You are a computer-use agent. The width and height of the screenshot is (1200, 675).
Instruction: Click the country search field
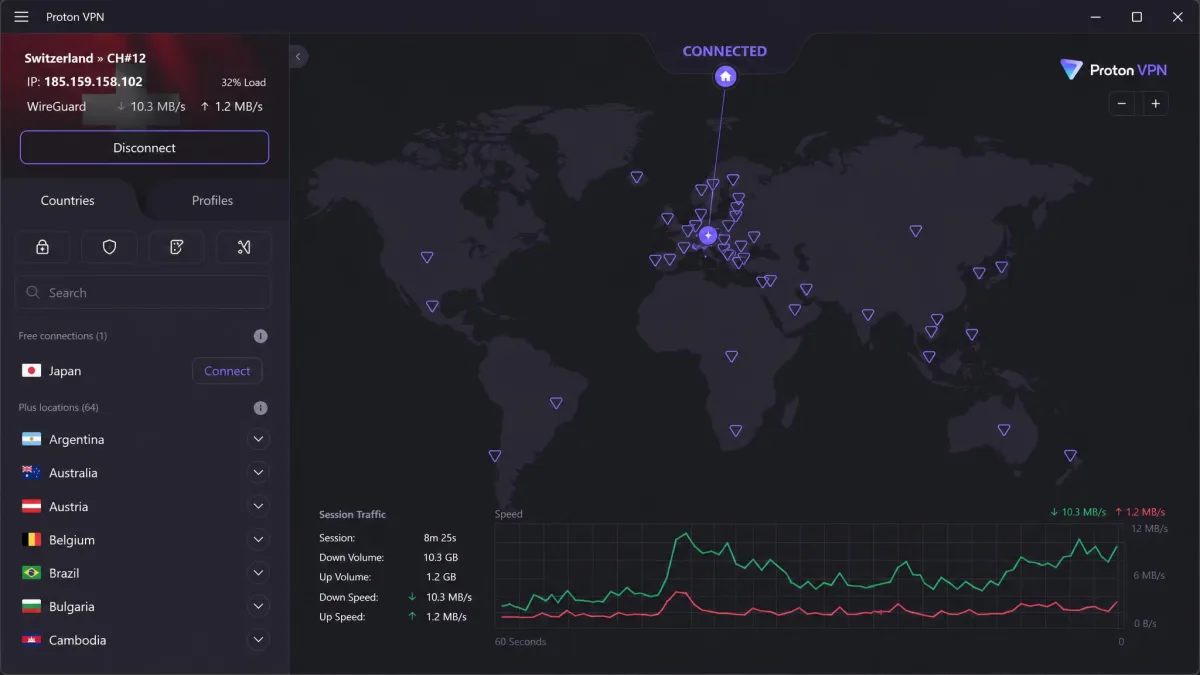pyautogui.click(x=143, y=293)
